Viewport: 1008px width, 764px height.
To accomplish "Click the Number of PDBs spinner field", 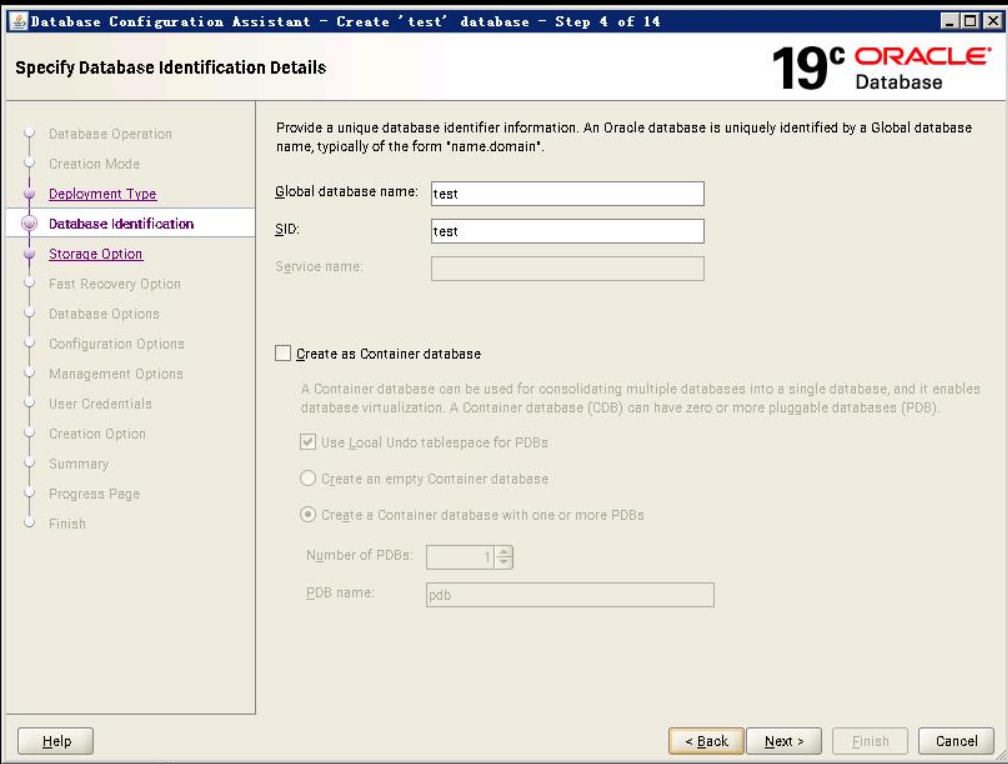I will point(460,557).
